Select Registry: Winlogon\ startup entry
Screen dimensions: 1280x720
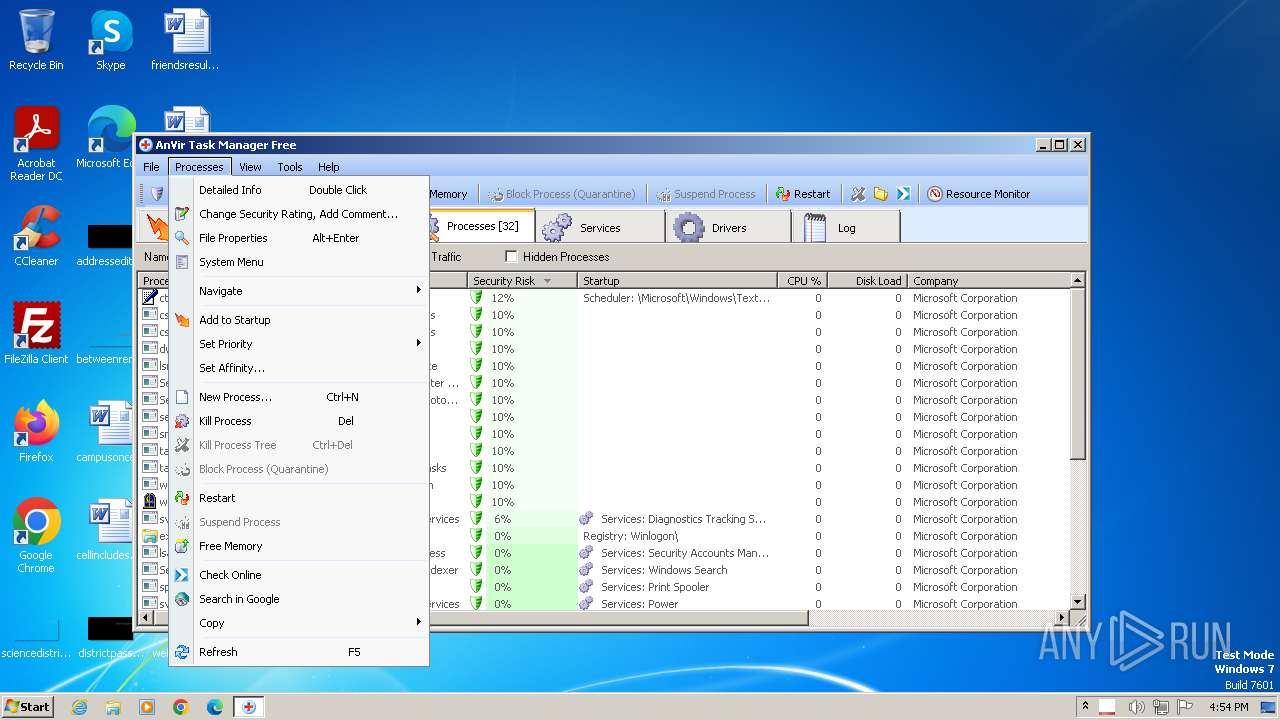[631, 536]
